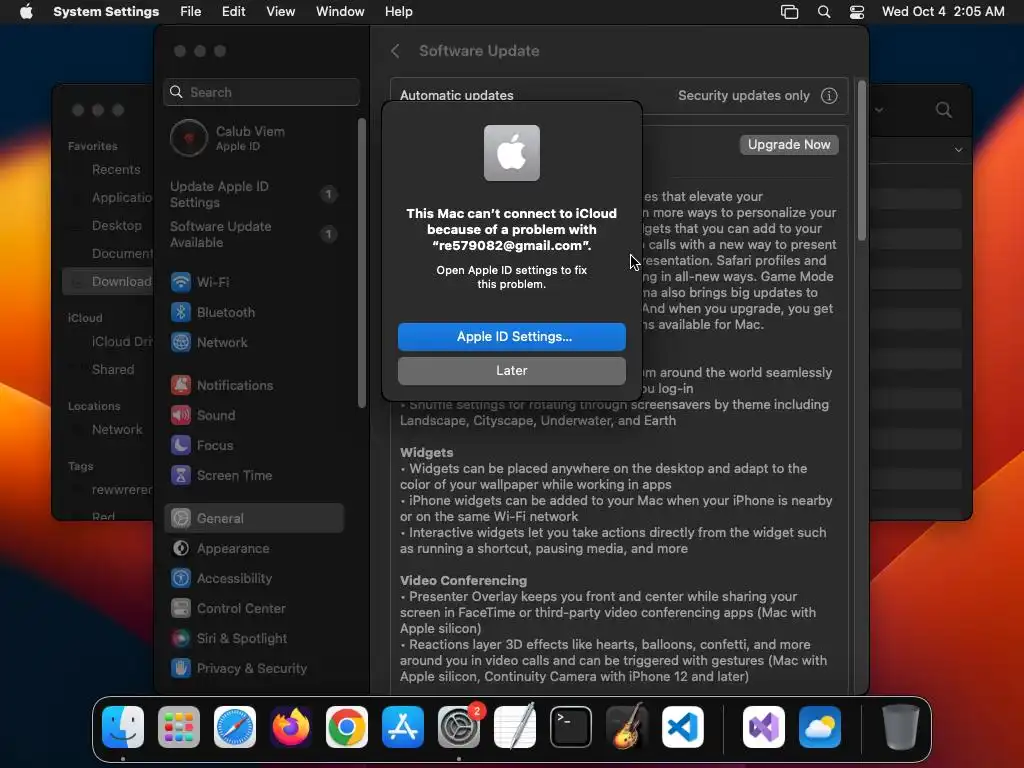Open Spotlight search in menu bar

tap(824, 12)
